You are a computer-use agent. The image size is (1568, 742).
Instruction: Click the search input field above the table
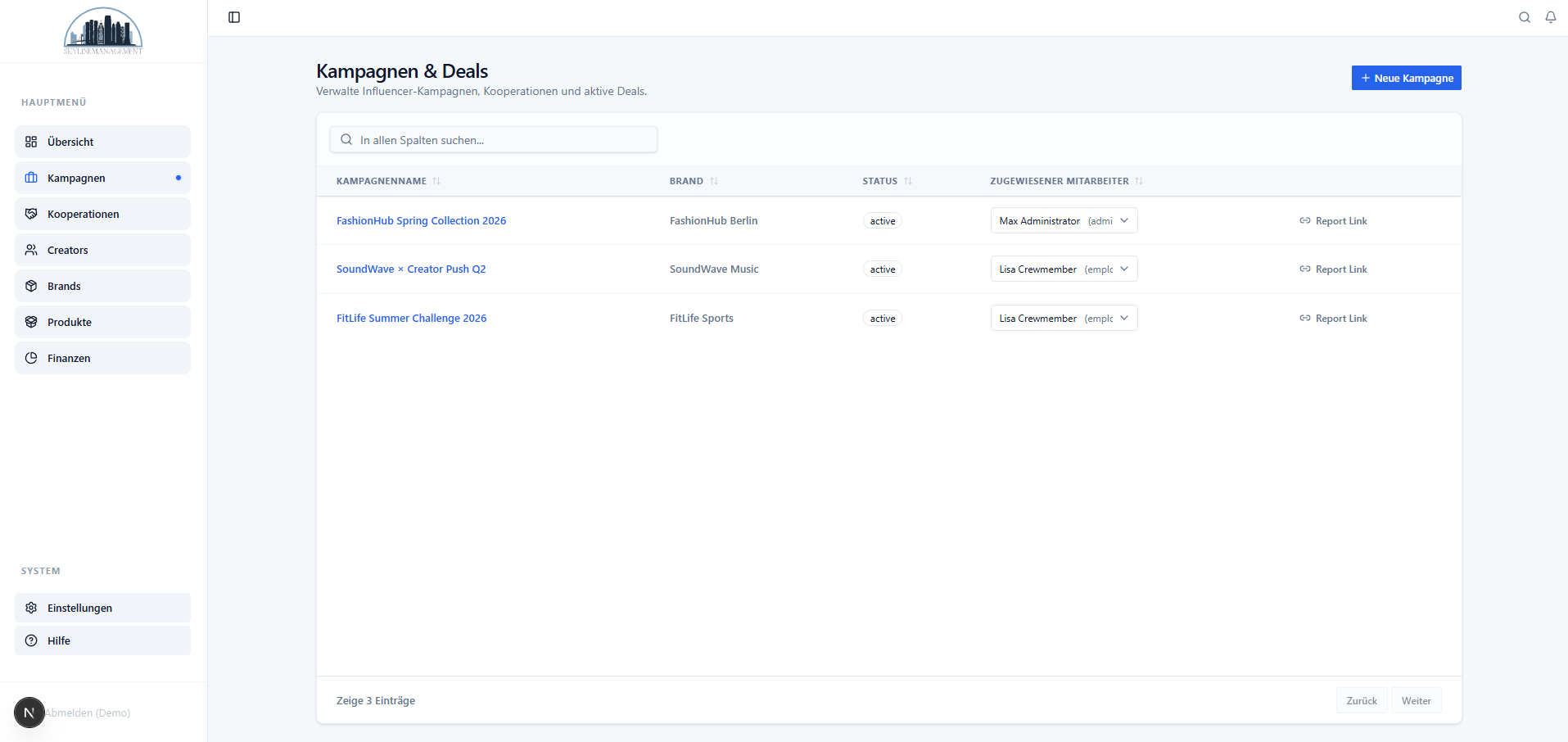click(493, 139)
